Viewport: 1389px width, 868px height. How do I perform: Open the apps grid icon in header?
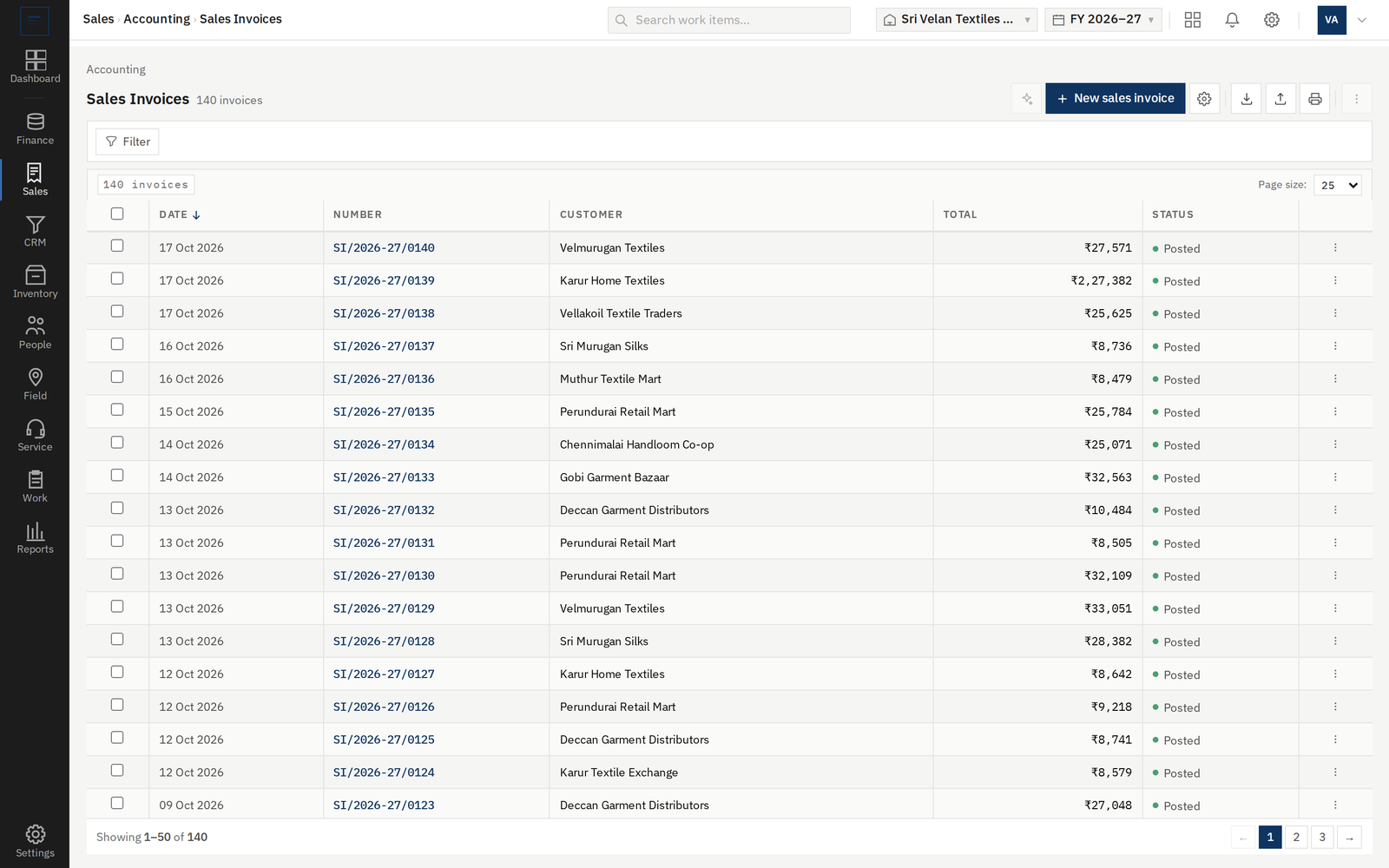(1193, 20)
